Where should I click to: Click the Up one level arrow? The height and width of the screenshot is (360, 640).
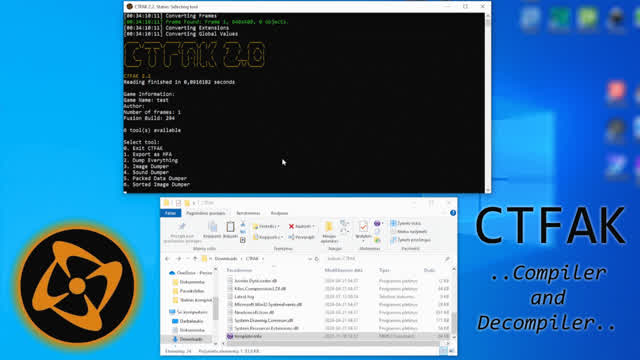coord(195,259)
